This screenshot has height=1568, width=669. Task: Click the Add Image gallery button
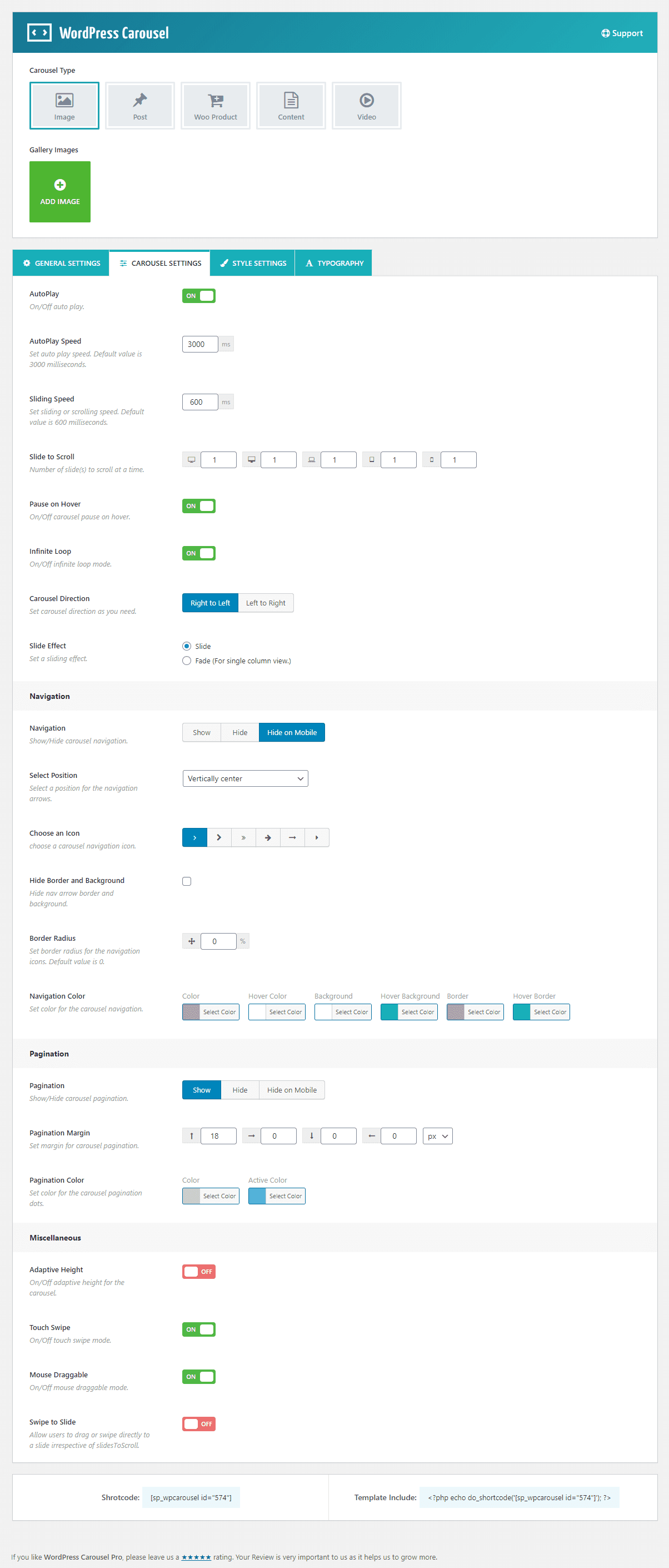[59, 192]
